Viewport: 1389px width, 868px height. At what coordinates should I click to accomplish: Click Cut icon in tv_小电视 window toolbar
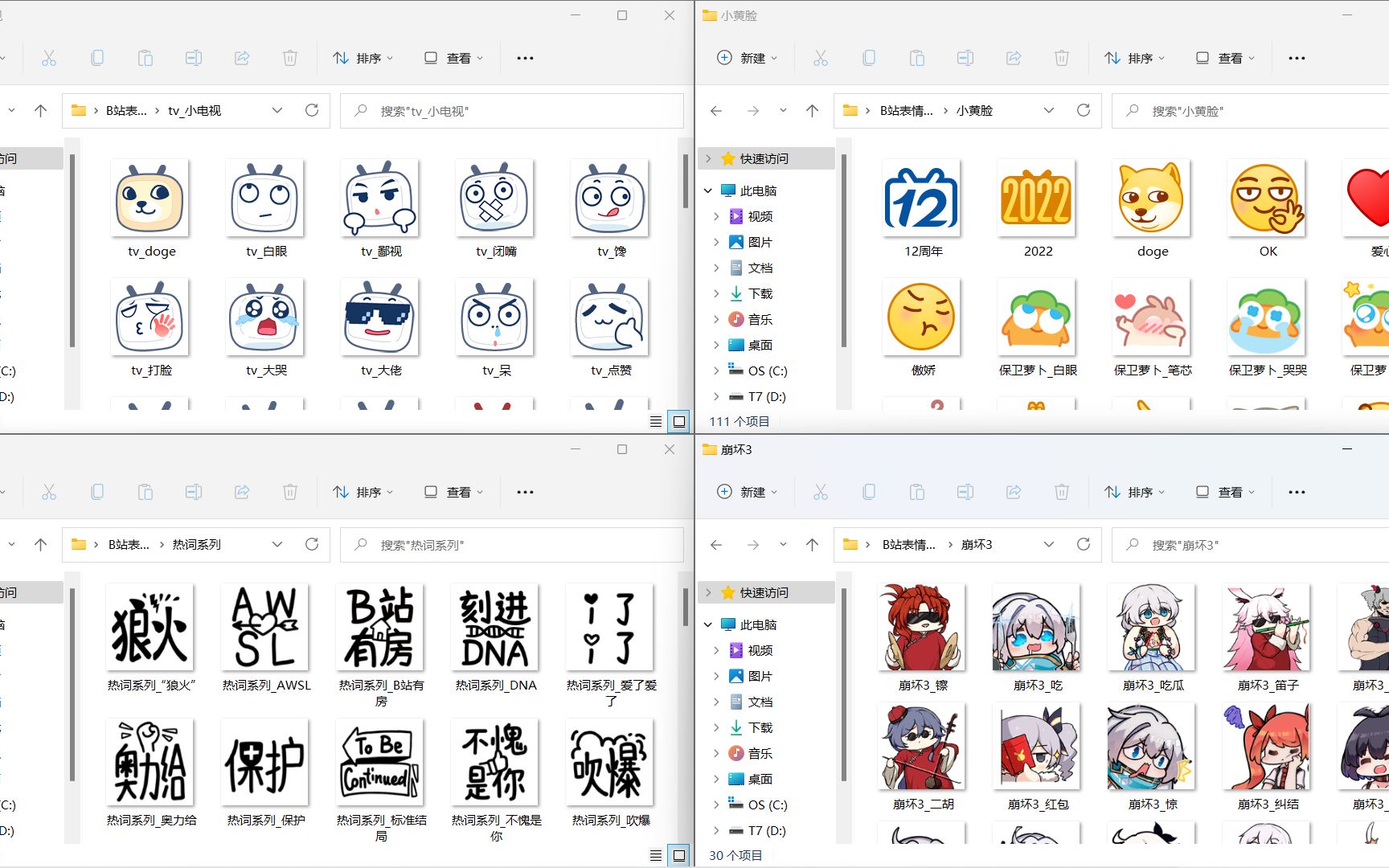49,58
